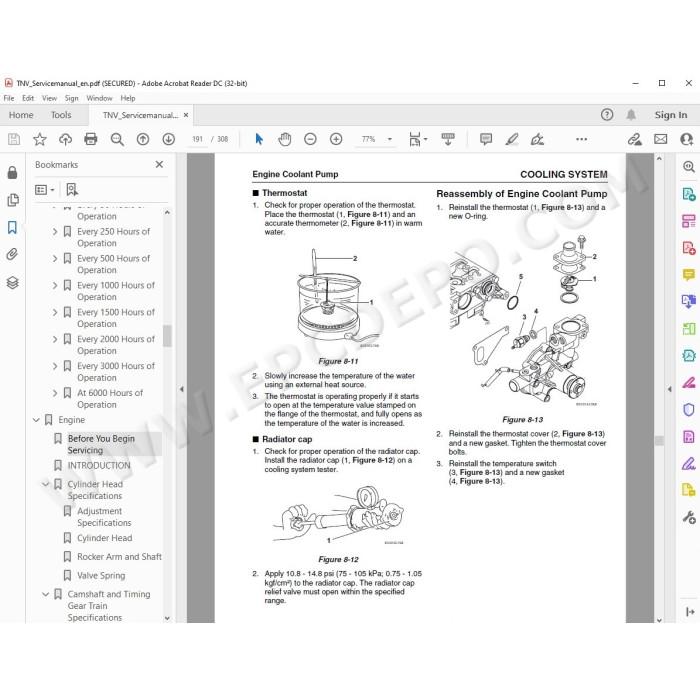This screenshot has width=700, height=700.
Task: Add a comment with speech bubble icon
Action: pos(486,139)
